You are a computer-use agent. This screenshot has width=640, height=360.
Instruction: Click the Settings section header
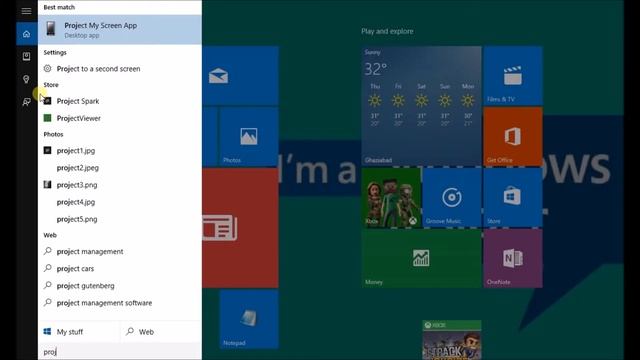click(x=55, y=52)
